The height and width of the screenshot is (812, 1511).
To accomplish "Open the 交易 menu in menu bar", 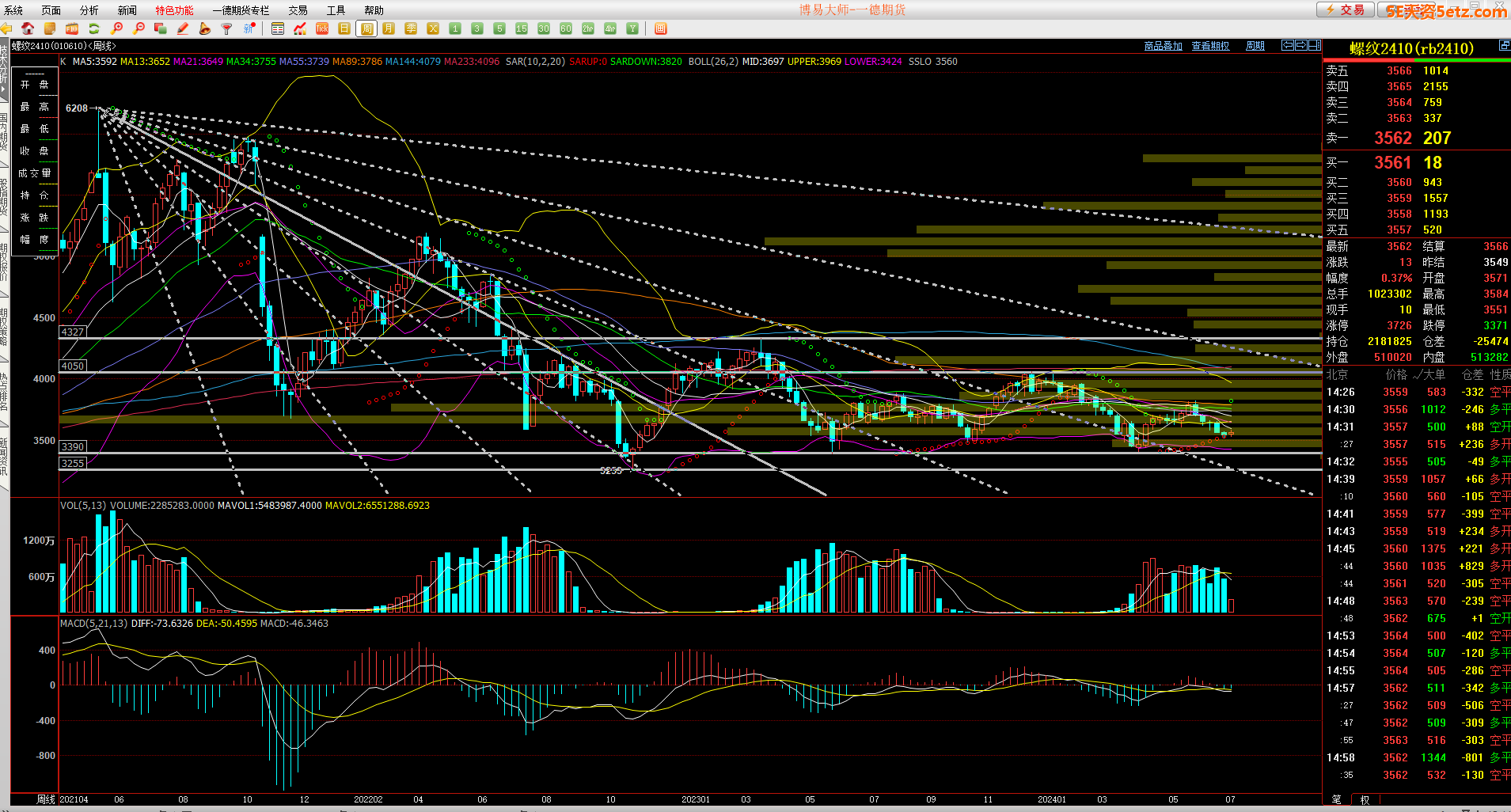I will [298, 10].
